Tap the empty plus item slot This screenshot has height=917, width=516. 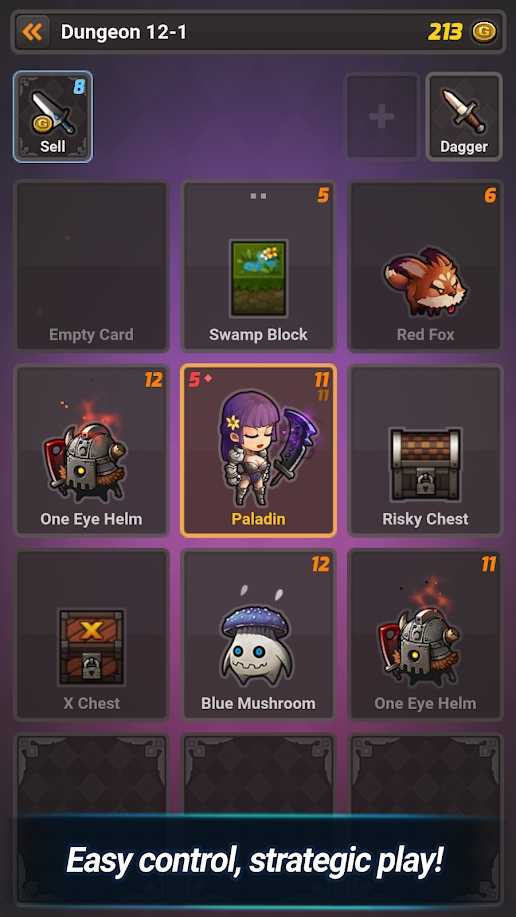(382, 116)
